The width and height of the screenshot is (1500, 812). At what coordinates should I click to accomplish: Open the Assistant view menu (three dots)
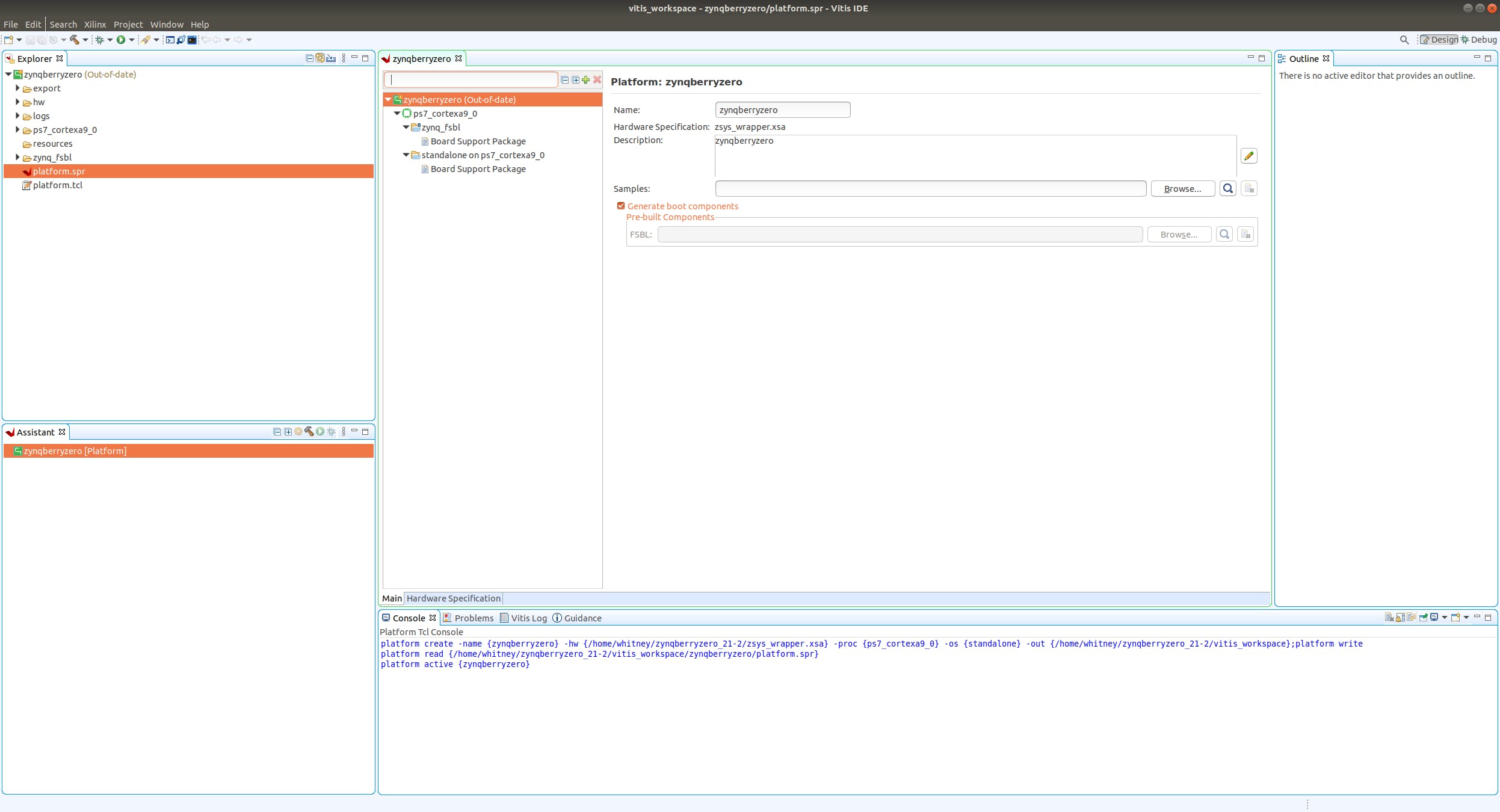click(x=344, y=431)
